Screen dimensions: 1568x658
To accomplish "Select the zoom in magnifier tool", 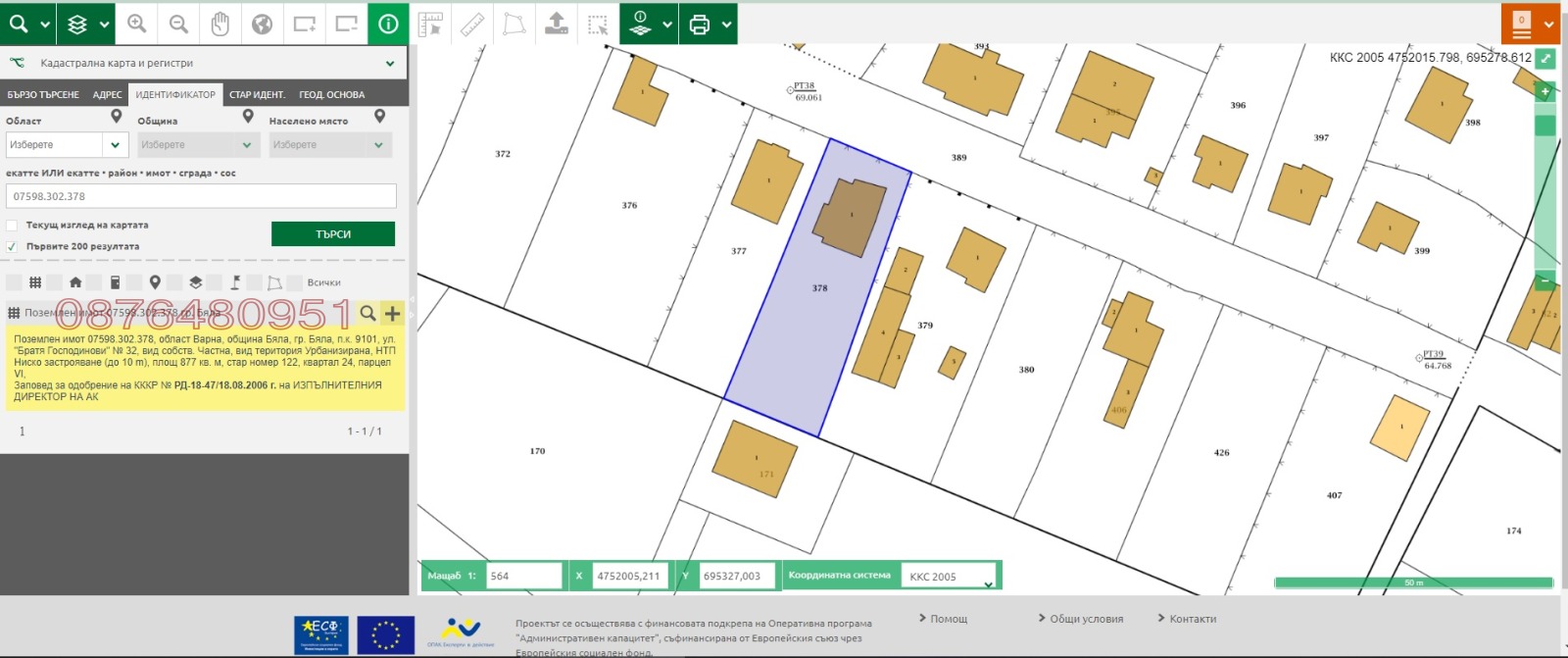I will coord(137,24).
